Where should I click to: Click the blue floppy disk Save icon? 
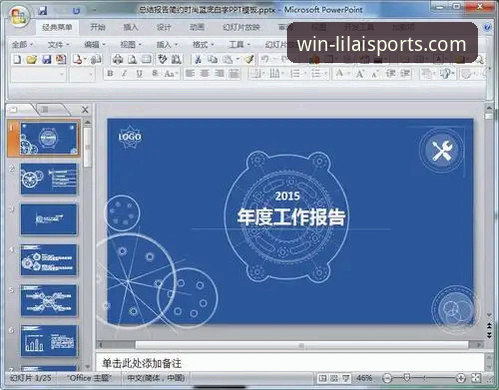tap(46, 60)
